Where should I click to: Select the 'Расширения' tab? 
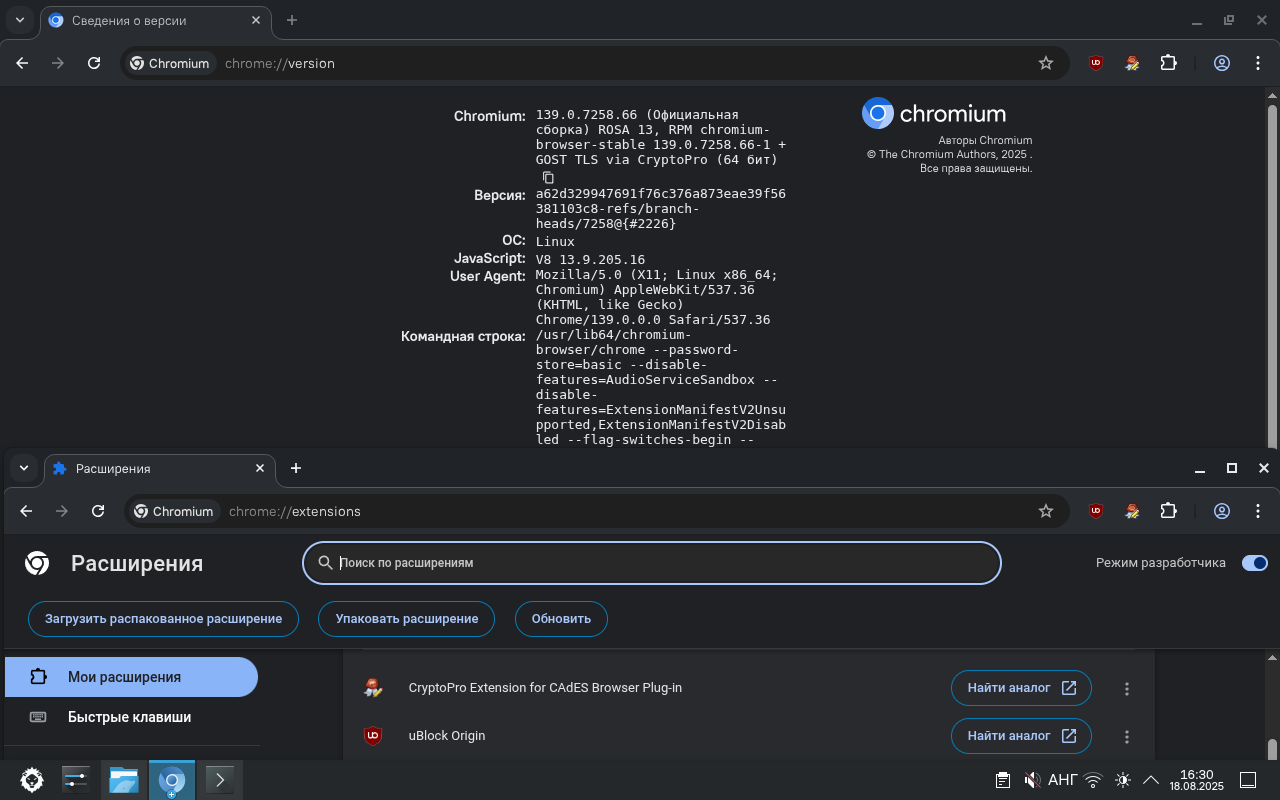point(159,468)
